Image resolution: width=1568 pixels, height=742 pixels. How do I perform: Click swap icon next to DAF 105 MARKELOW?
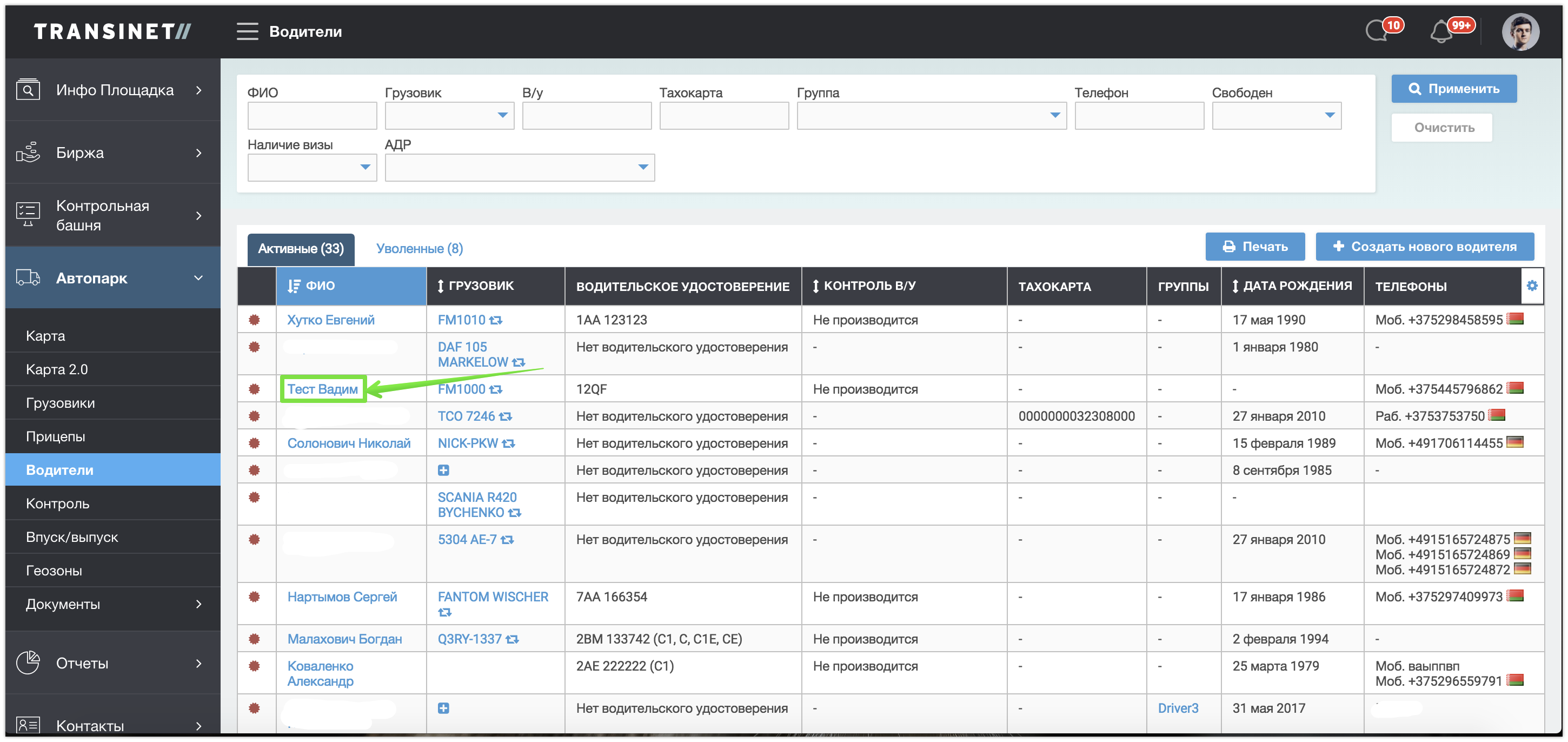pos(518,363)
